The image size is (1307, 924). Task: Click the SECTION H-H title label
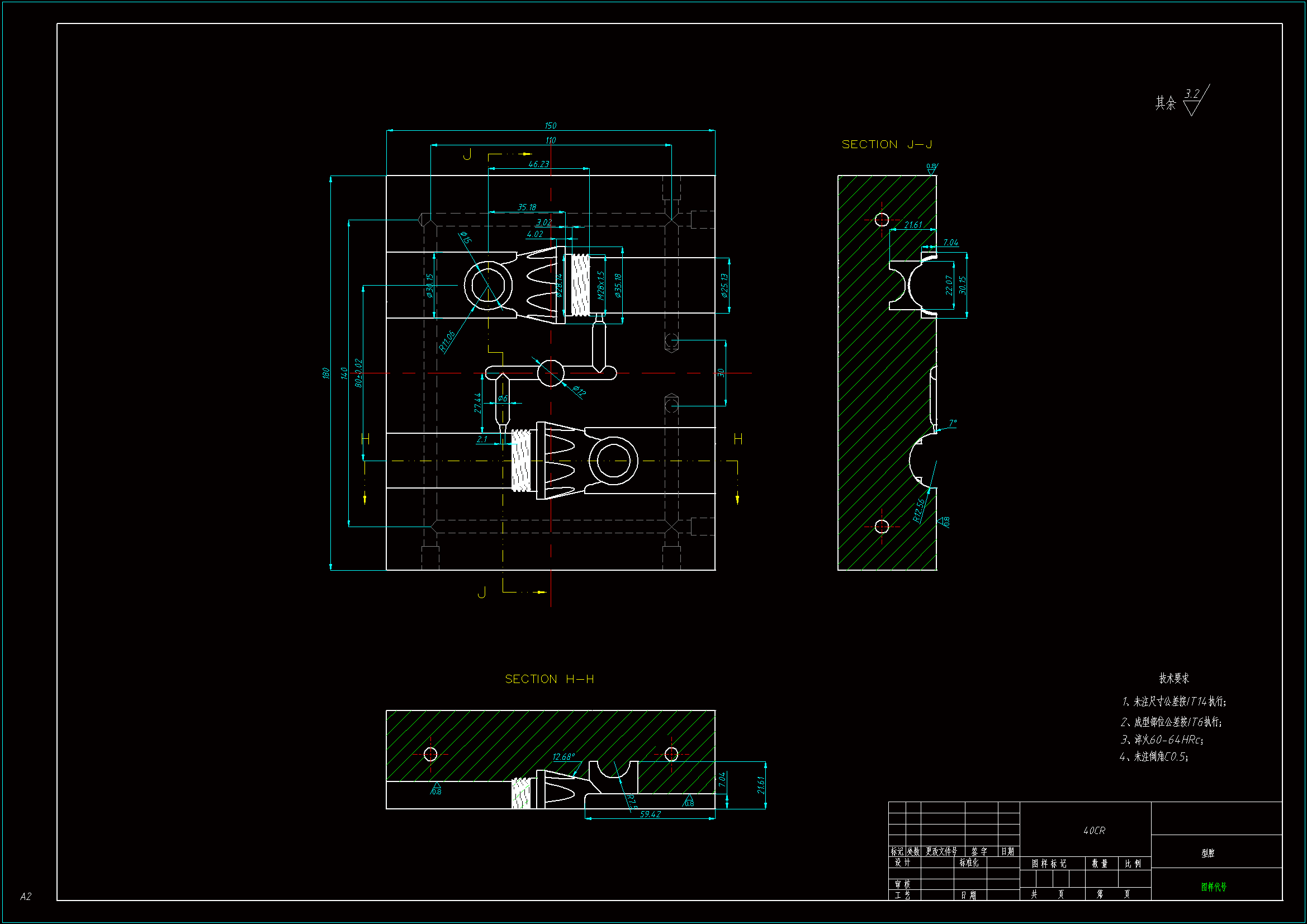pyautogui.click(x=550, y=679)
